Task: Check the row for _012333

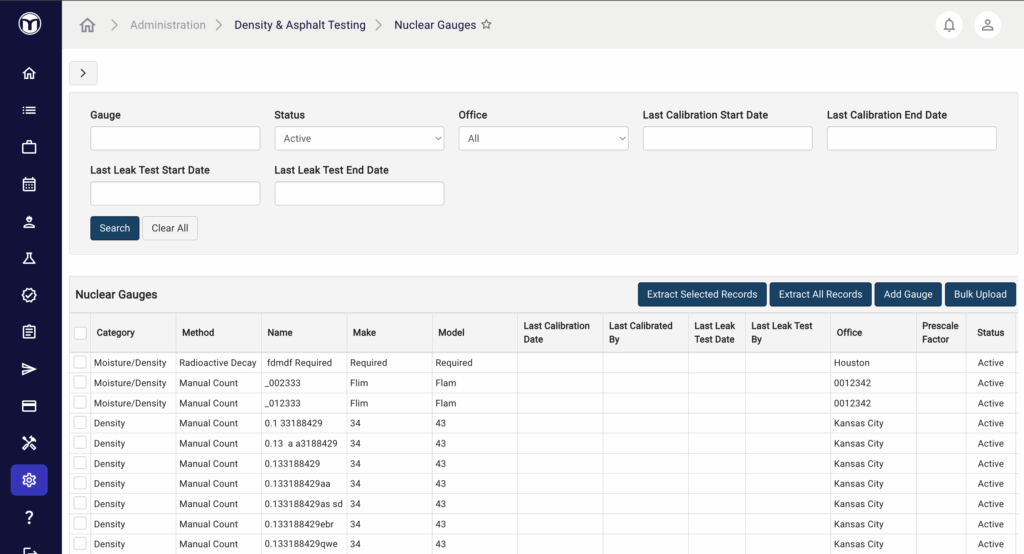Action: (80, 402)
